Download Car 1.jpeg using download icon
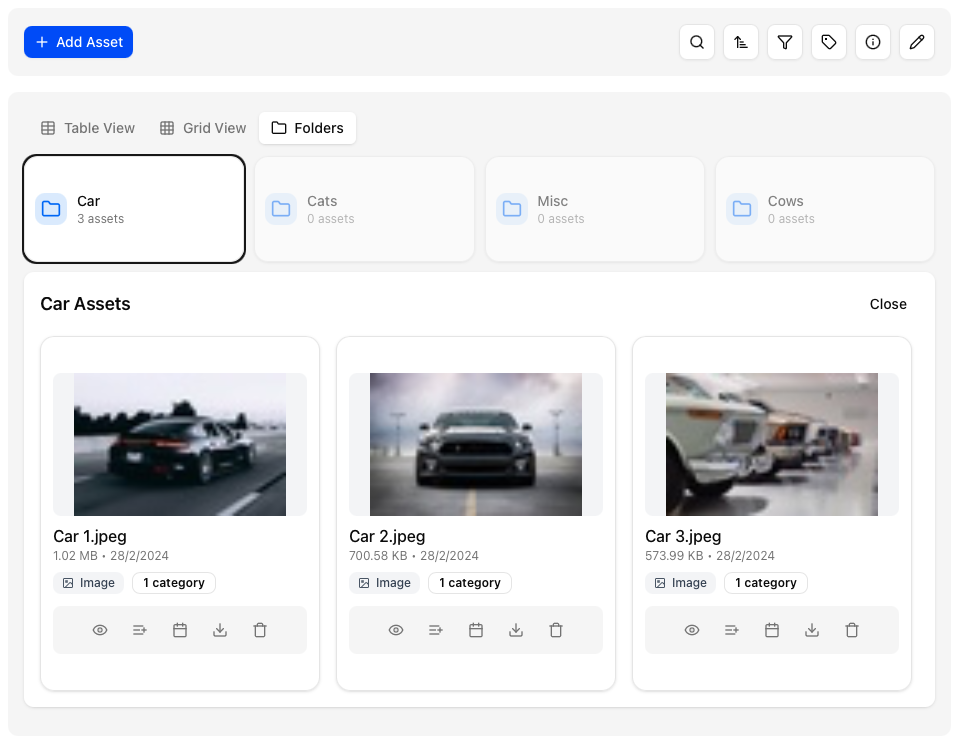 [220, 630]
